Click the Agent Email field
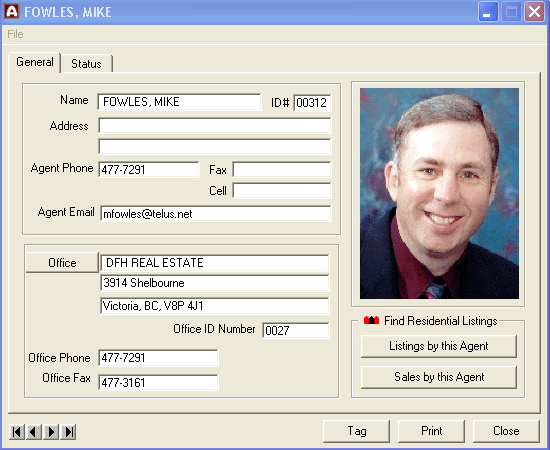 216,214
